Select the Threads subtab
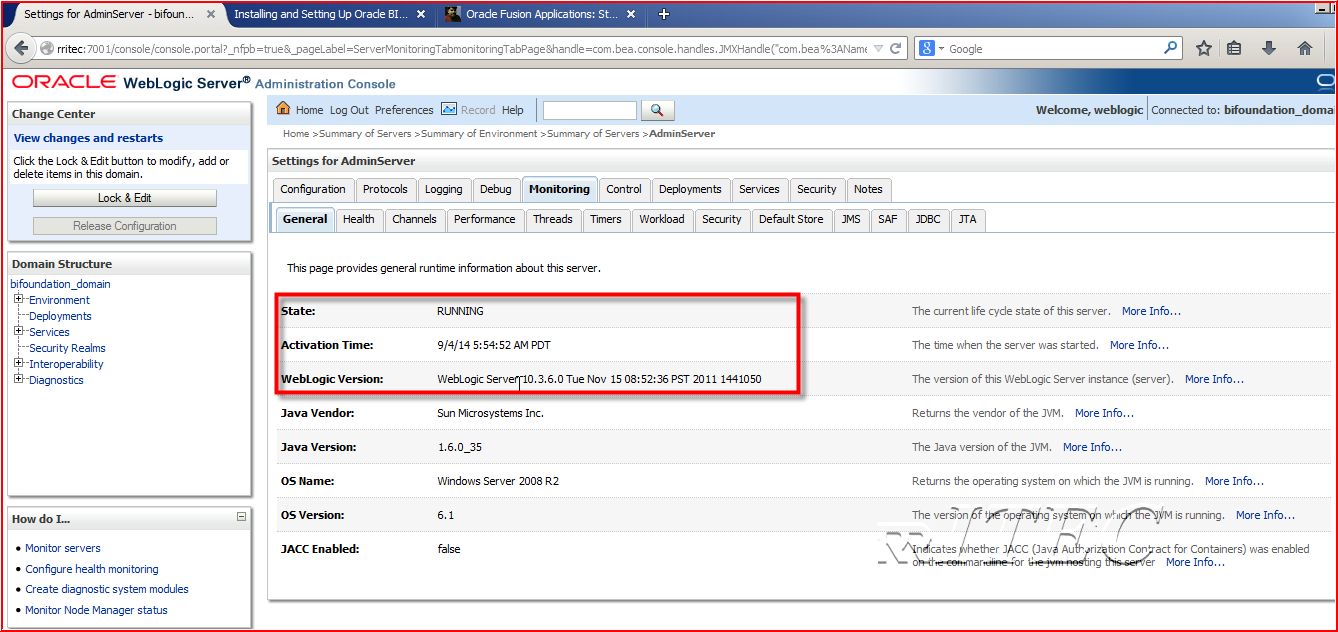Screen dimensions: 1338x632 552,219
